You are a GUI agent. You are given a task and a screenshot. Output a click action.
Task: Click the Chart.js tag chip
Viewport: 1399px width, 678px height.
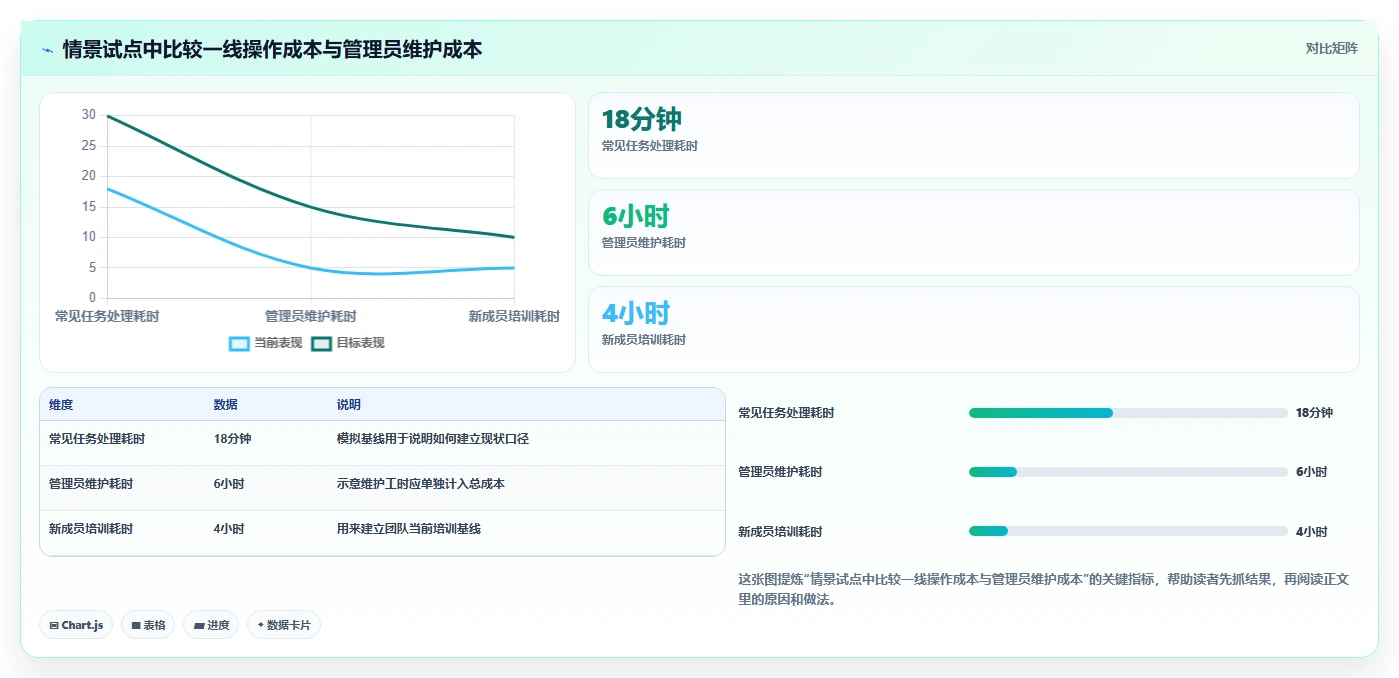(76, 625)
